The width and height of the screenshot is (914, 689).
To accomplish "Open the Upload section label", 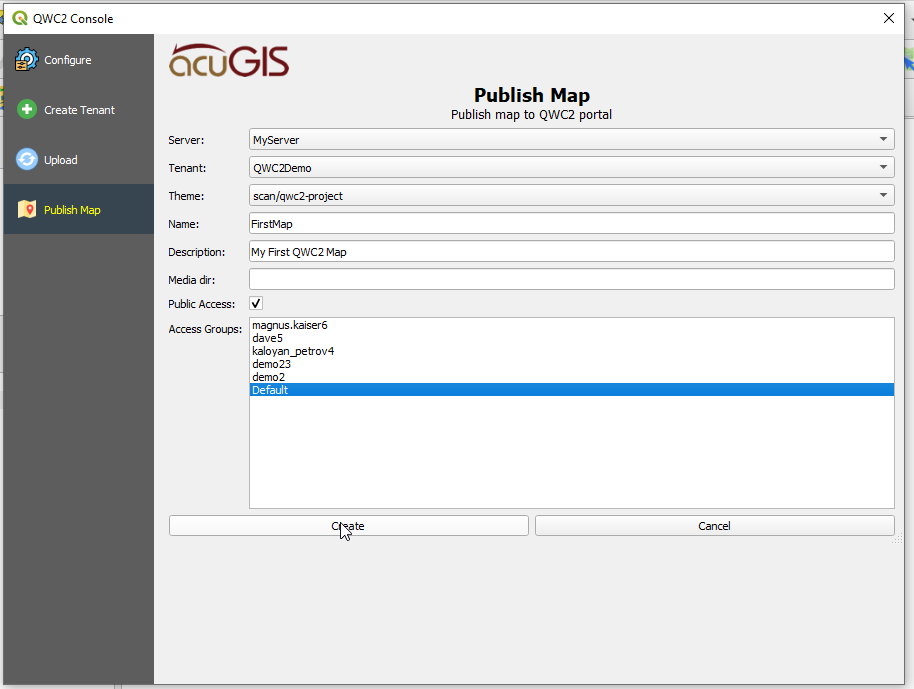I will pos(60,160).
